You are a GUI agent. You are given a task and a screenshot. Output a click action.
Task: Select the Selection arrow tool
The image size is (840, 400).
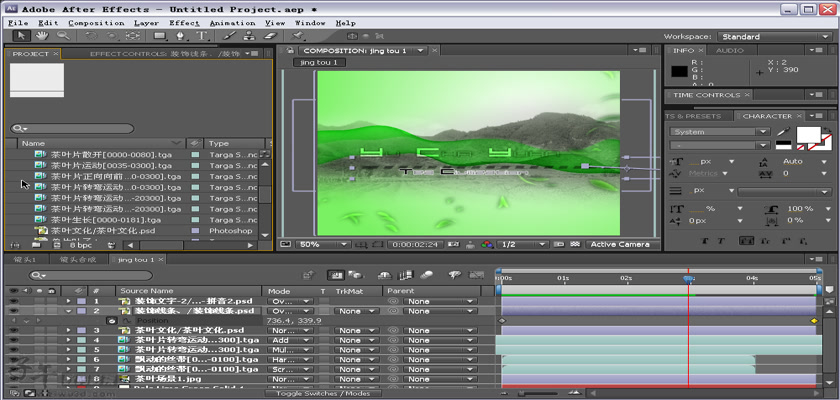21,36
